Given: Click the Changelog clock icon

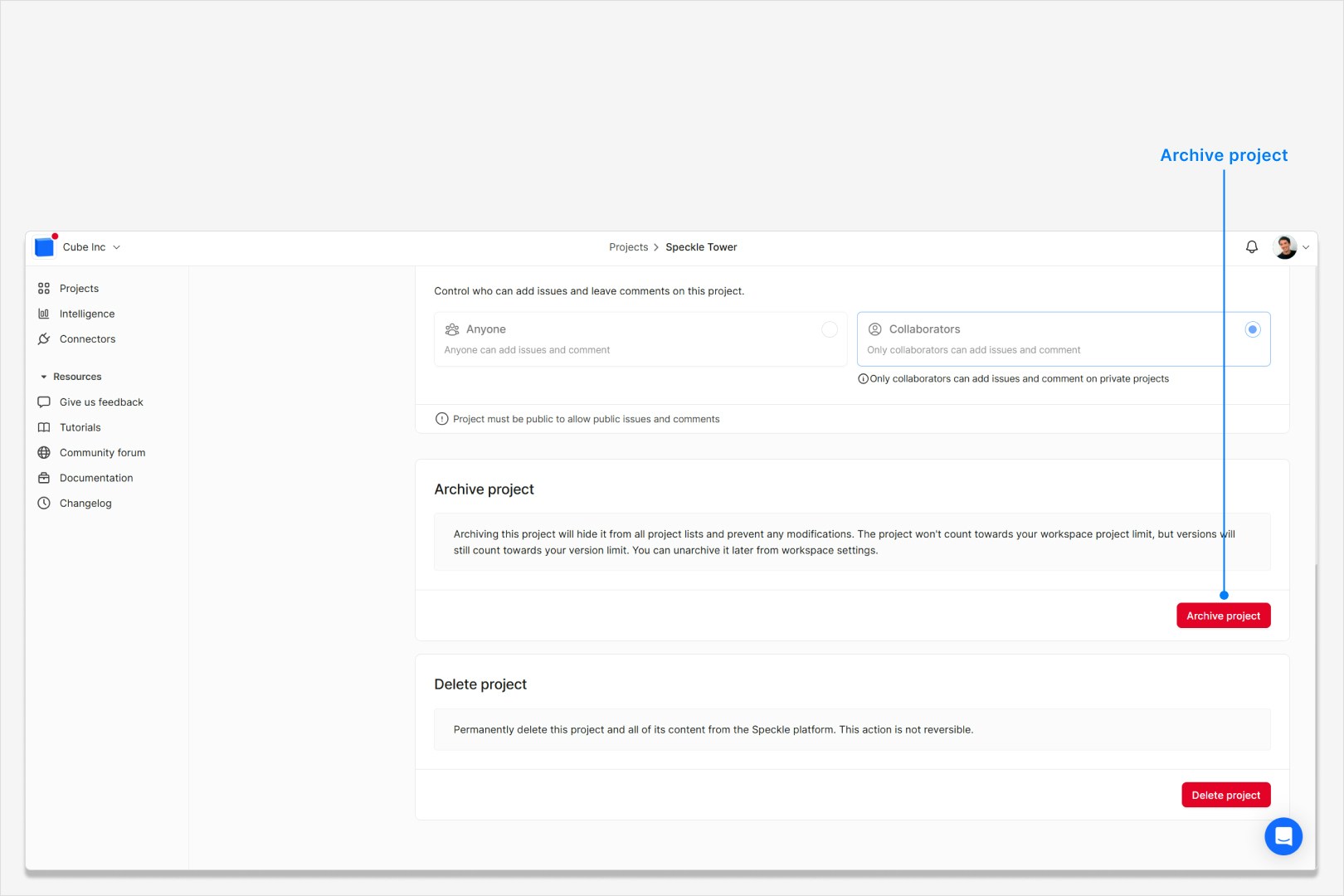Looking at the screenshot, I should pyautogui.click(x=44, y=503).
